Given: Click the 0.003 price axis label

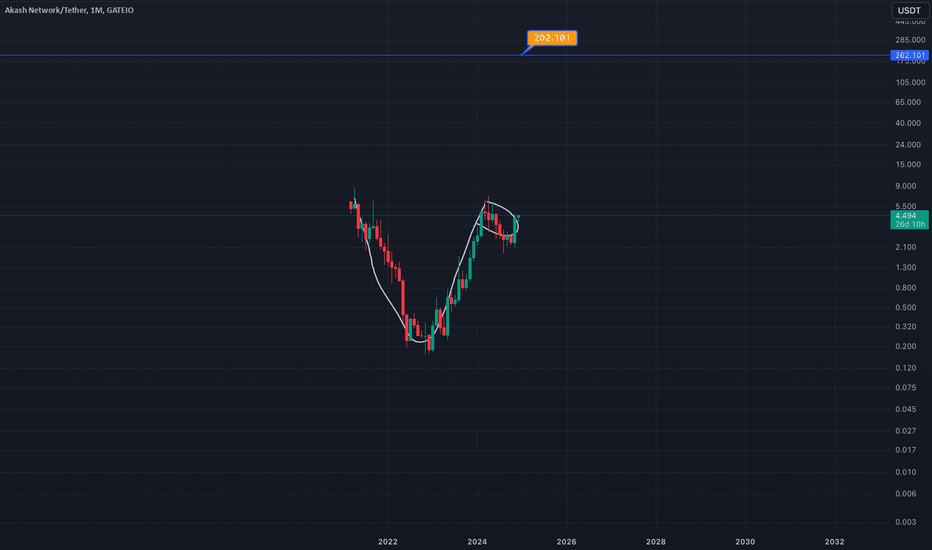Looking at the screenshot, I should [x=906, y=522].
